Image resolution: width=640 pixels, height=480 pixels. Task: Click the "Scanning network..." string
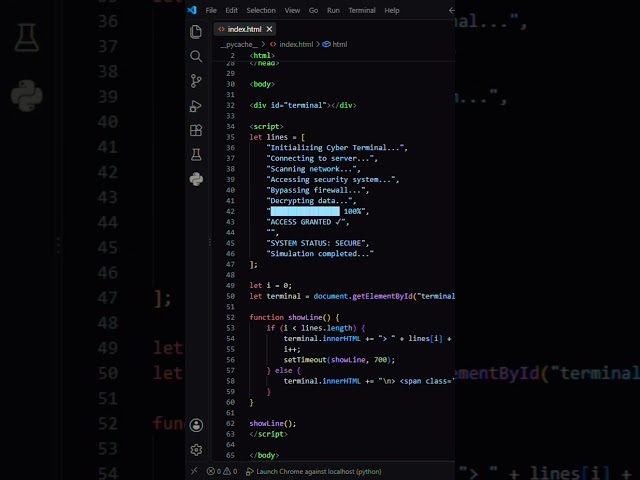click(313, 169)
